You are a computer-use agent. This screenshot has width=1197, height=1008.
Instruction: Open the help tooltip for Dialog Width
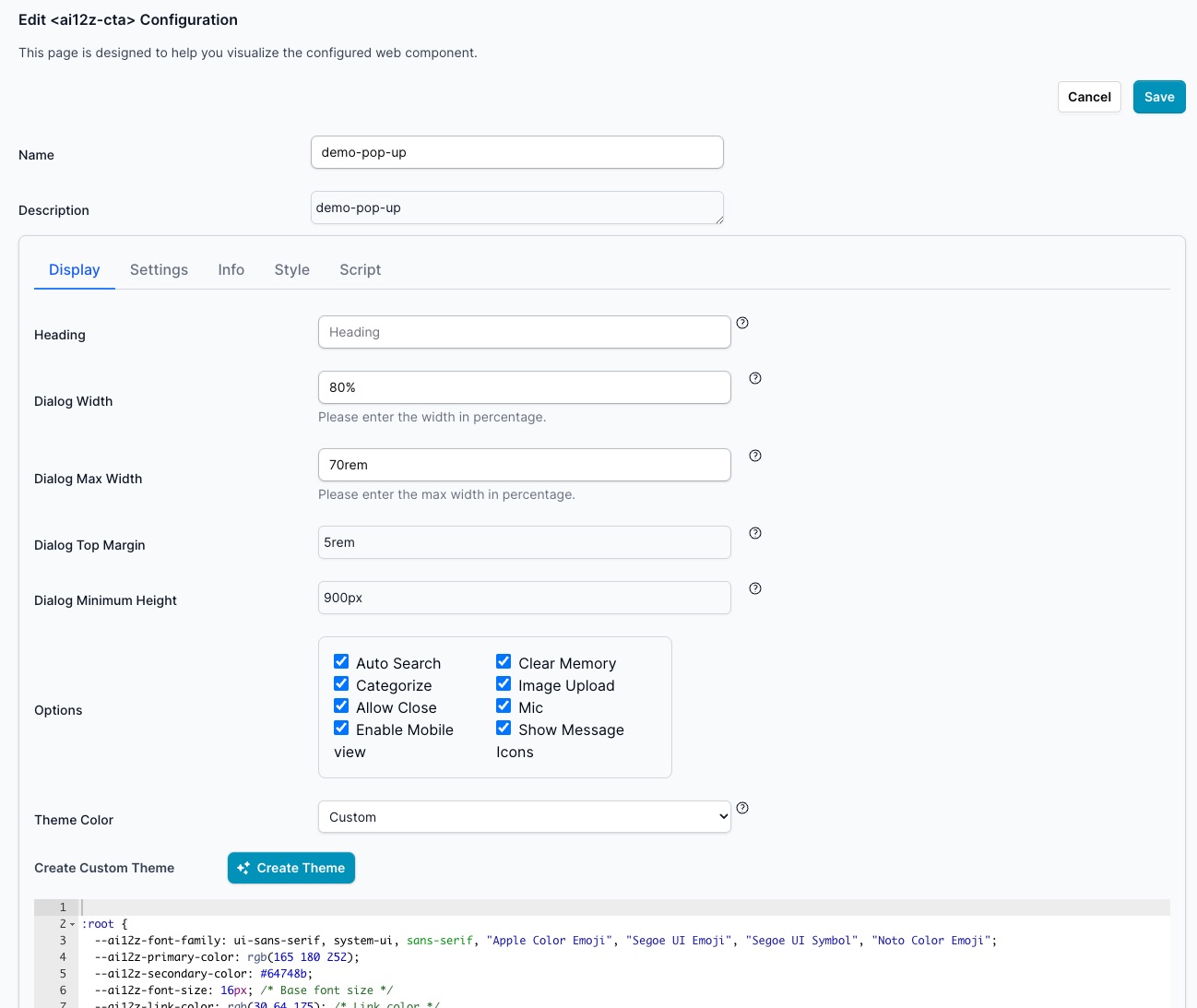754,377
